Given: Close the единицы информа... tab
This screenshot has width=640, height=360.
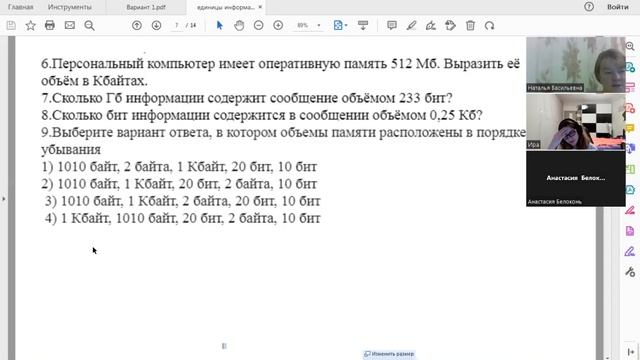Looking at the screenshot, I should click(260, 7).
